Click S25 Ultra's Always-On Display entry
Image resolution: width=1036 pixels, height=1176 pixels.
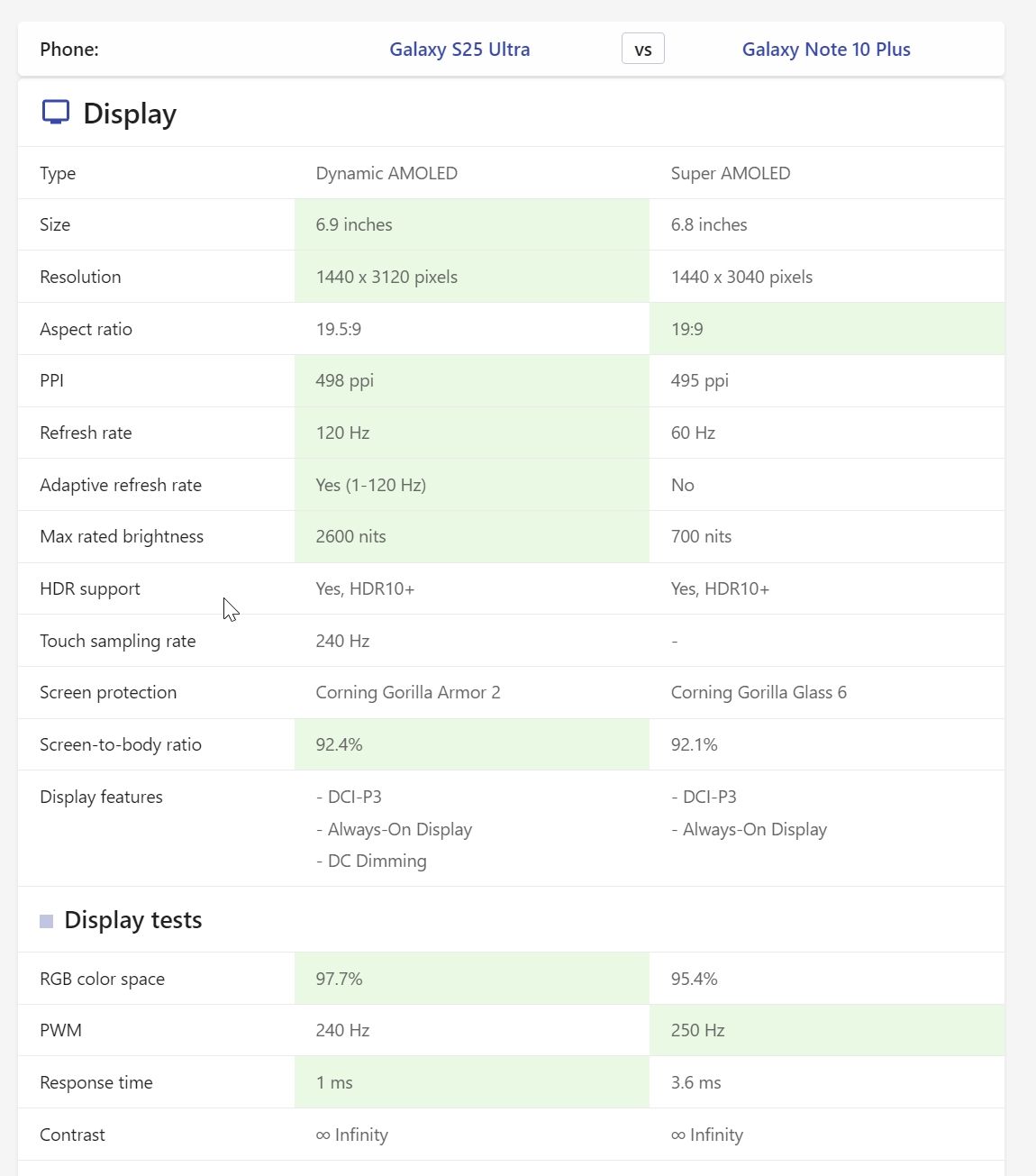click(394, 829)
